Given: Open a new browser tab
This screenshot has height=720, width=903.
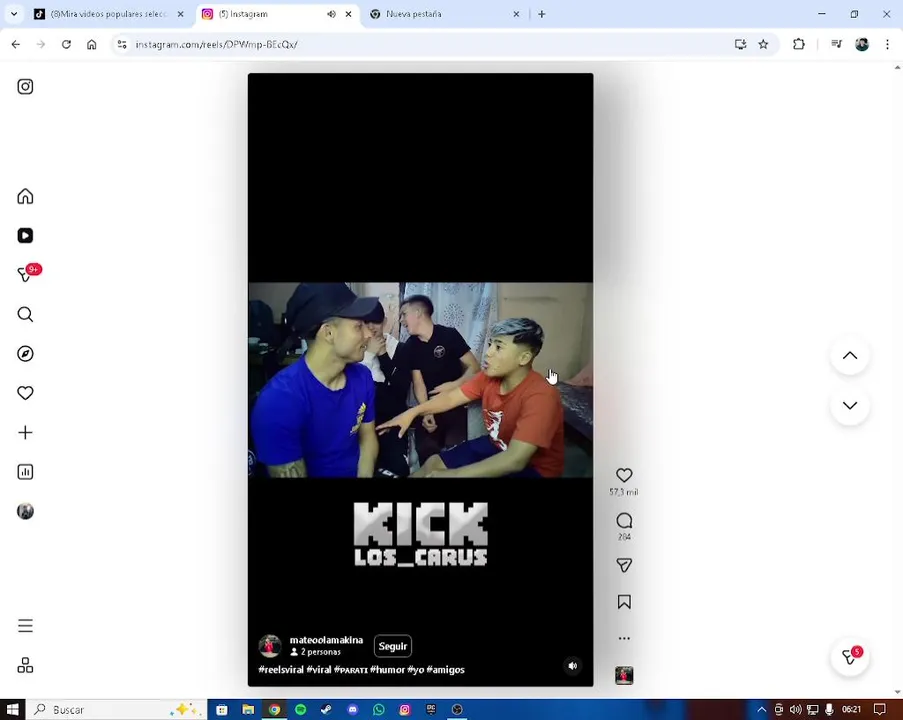Looking at the screenshot, I should pos(541,14).
